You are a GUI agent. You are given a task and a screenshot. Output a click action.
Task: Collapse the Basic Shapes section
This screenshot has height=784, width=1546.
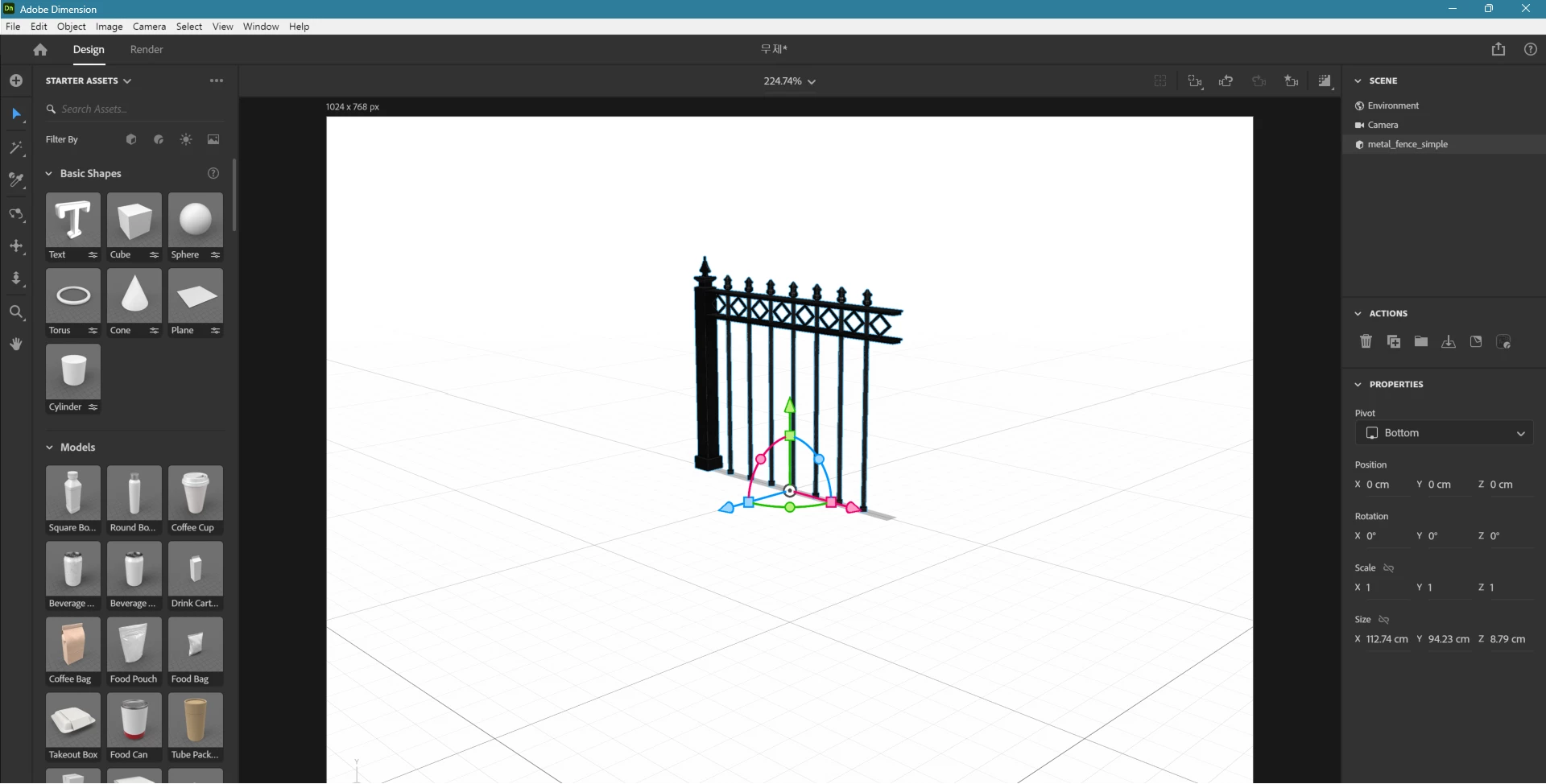click(49, 174)
